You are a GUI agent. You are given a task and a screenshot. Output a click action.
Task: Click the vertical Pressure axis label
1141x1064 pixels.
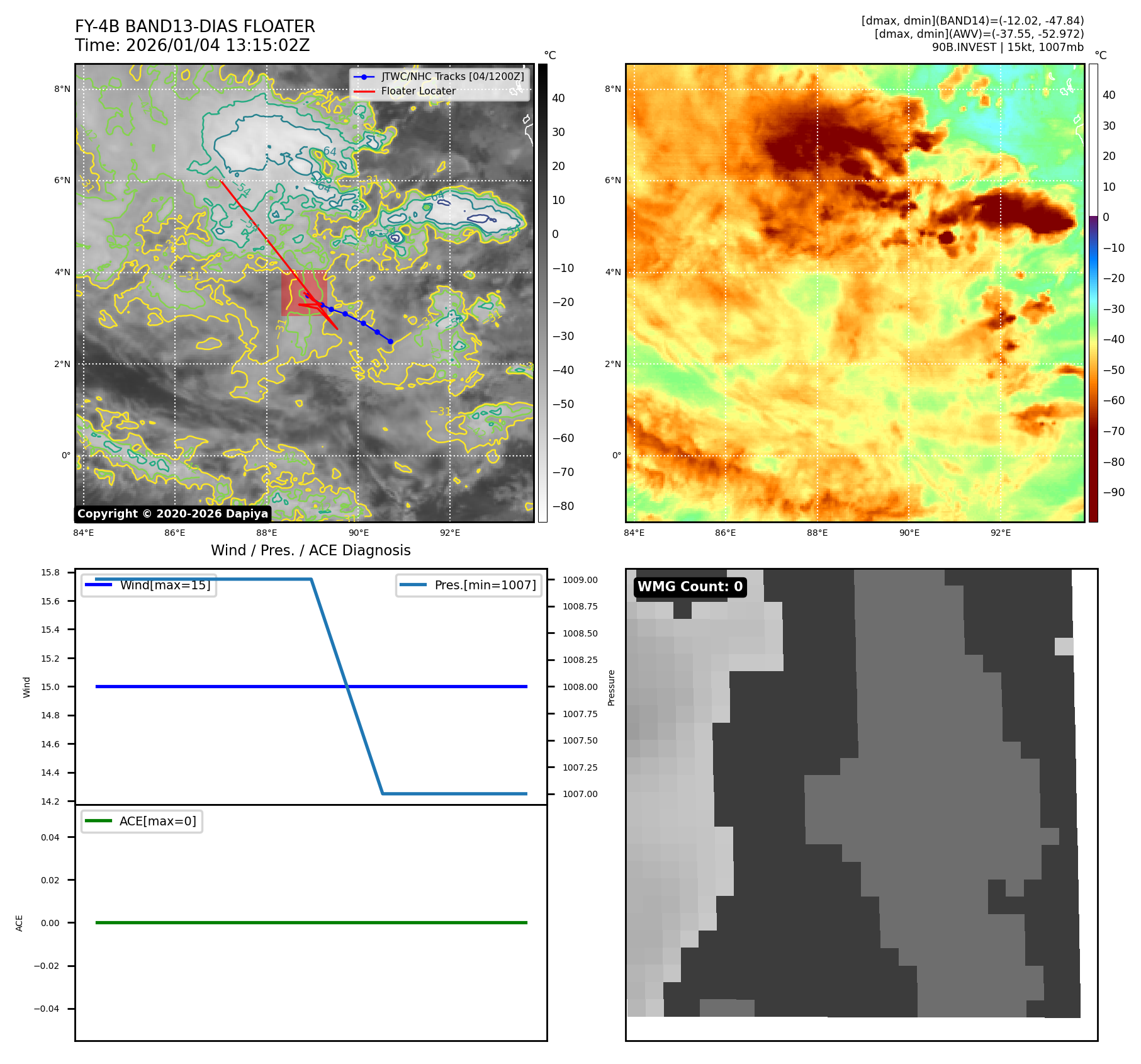(x=611, y=687)
